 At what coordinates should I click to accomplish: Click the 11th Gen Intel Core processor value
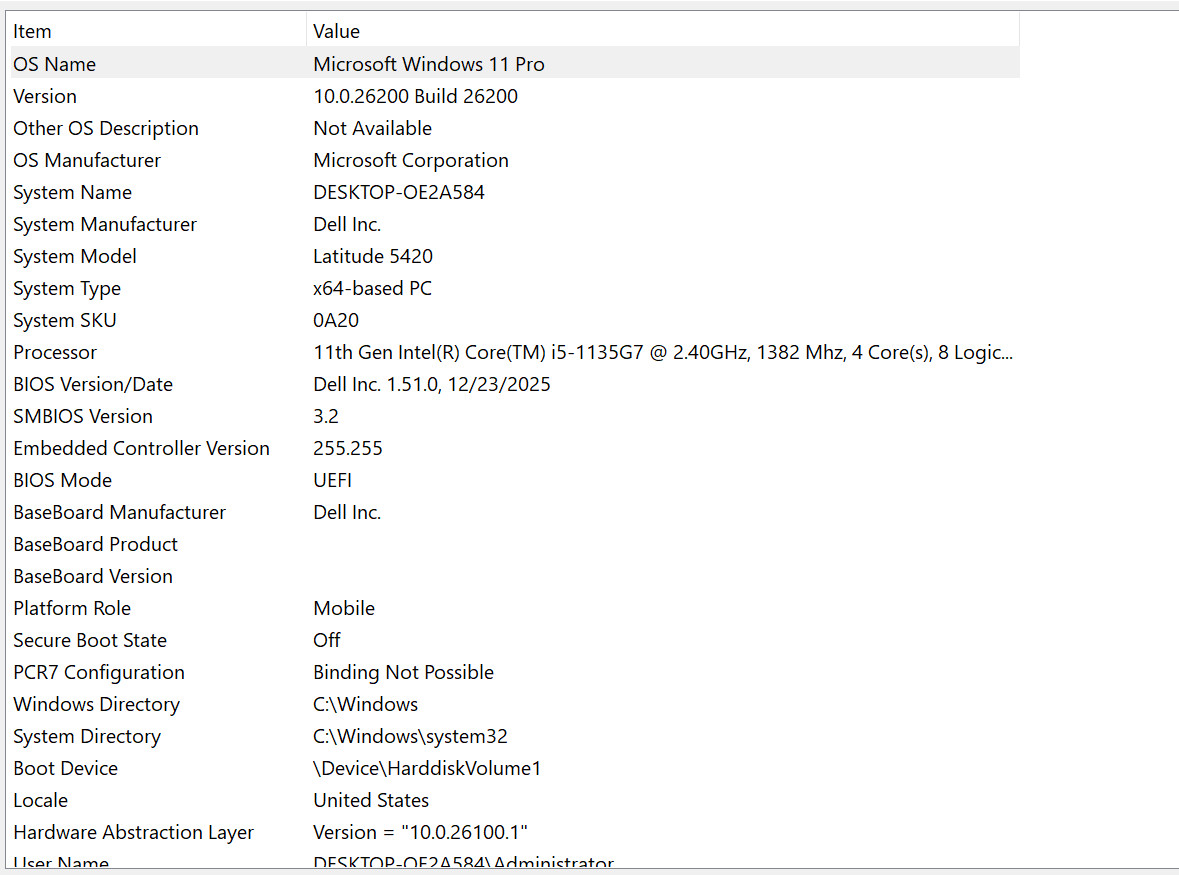click(x=662, y=353)
